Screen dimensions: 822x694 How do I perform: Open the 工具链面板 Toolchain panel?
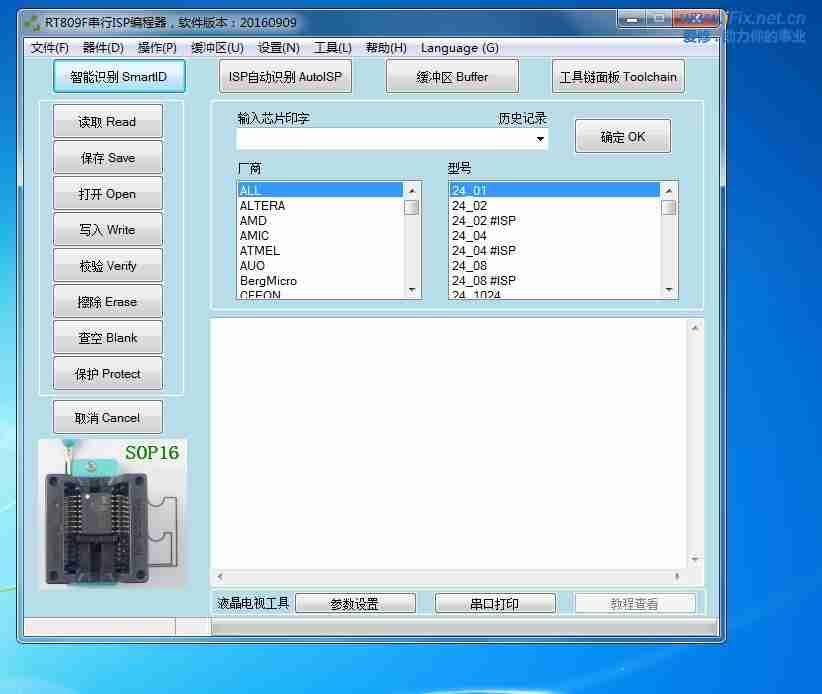pyautogui.click(x=617, y=75)
